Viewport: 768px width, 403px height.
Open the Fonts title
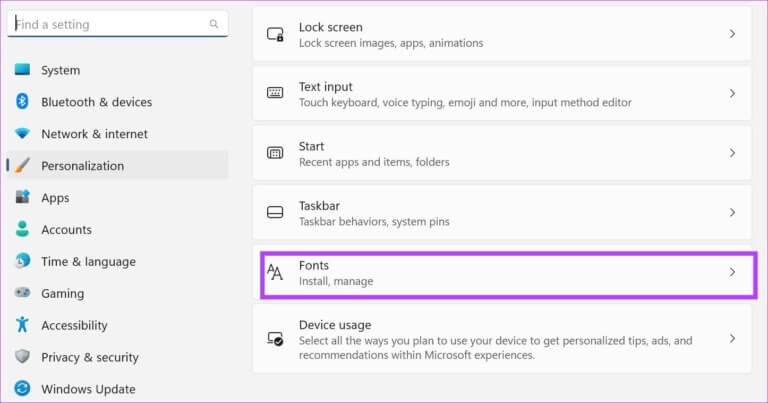coord(314,265)
